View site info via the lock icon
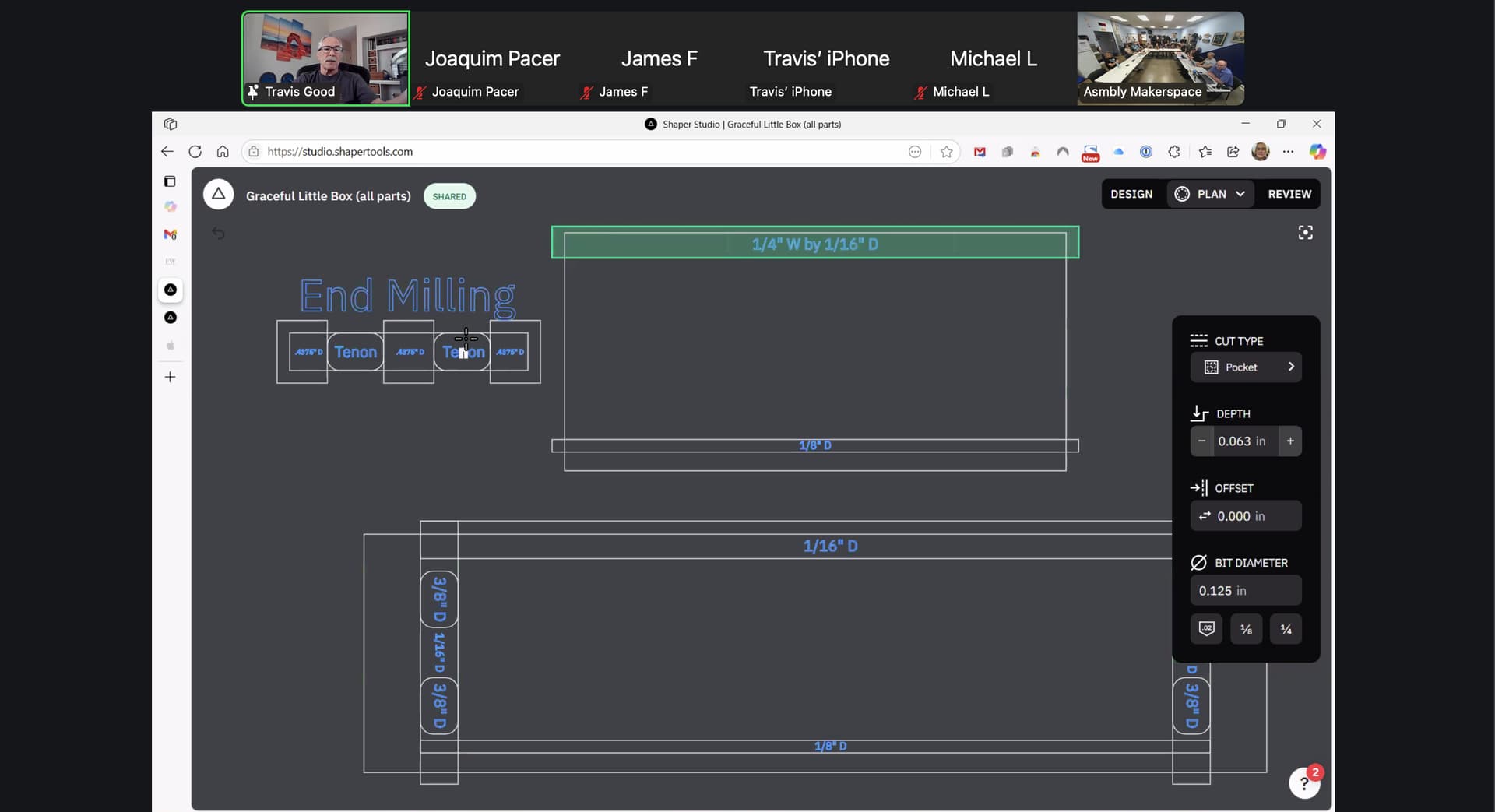Screen dimensions: 1495x812 (x=253, y=152)
